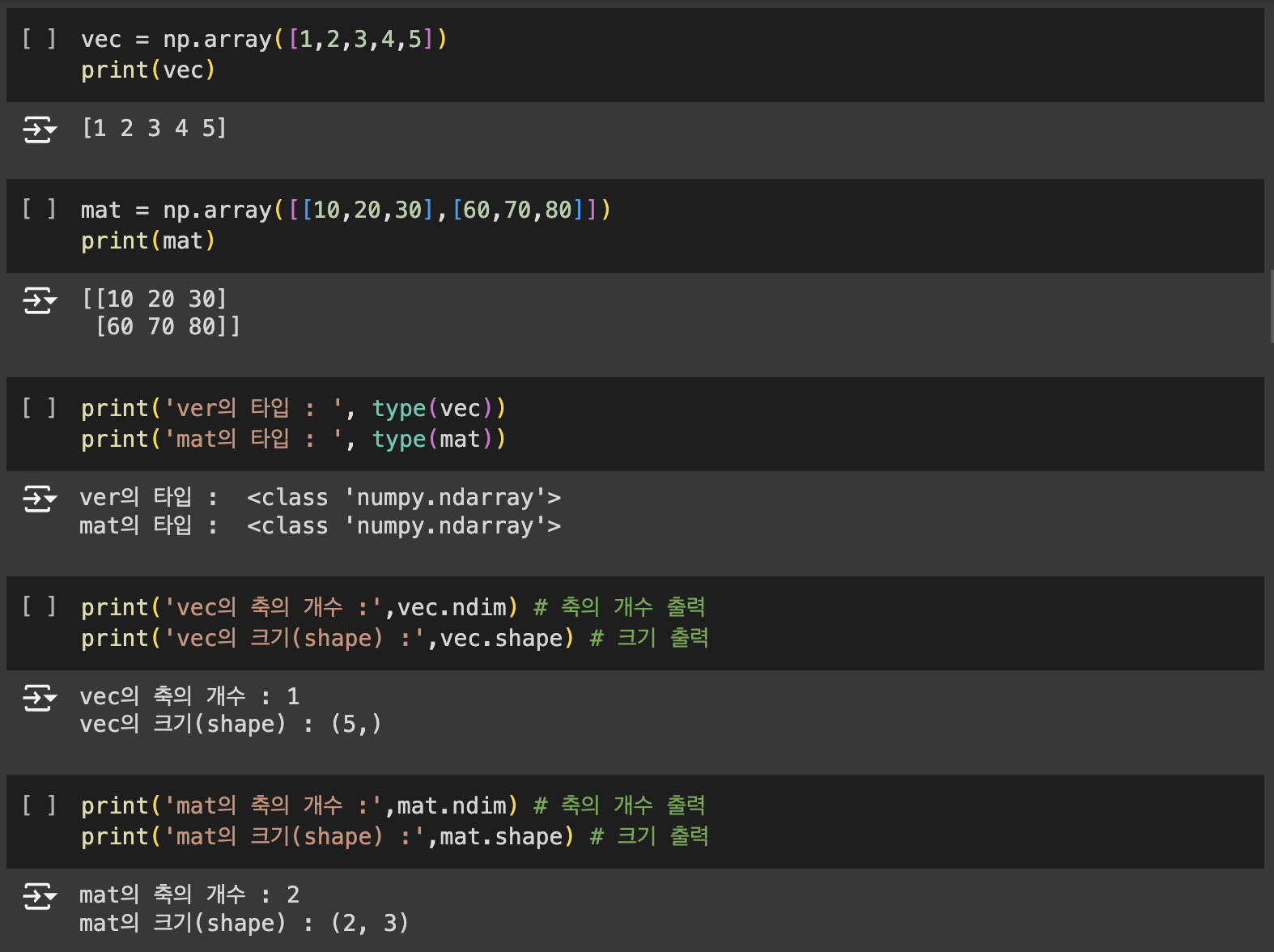Viewport: 1274px width, 952px height.
Task: Open output options for the mat array output
Action: pos(40,300)
